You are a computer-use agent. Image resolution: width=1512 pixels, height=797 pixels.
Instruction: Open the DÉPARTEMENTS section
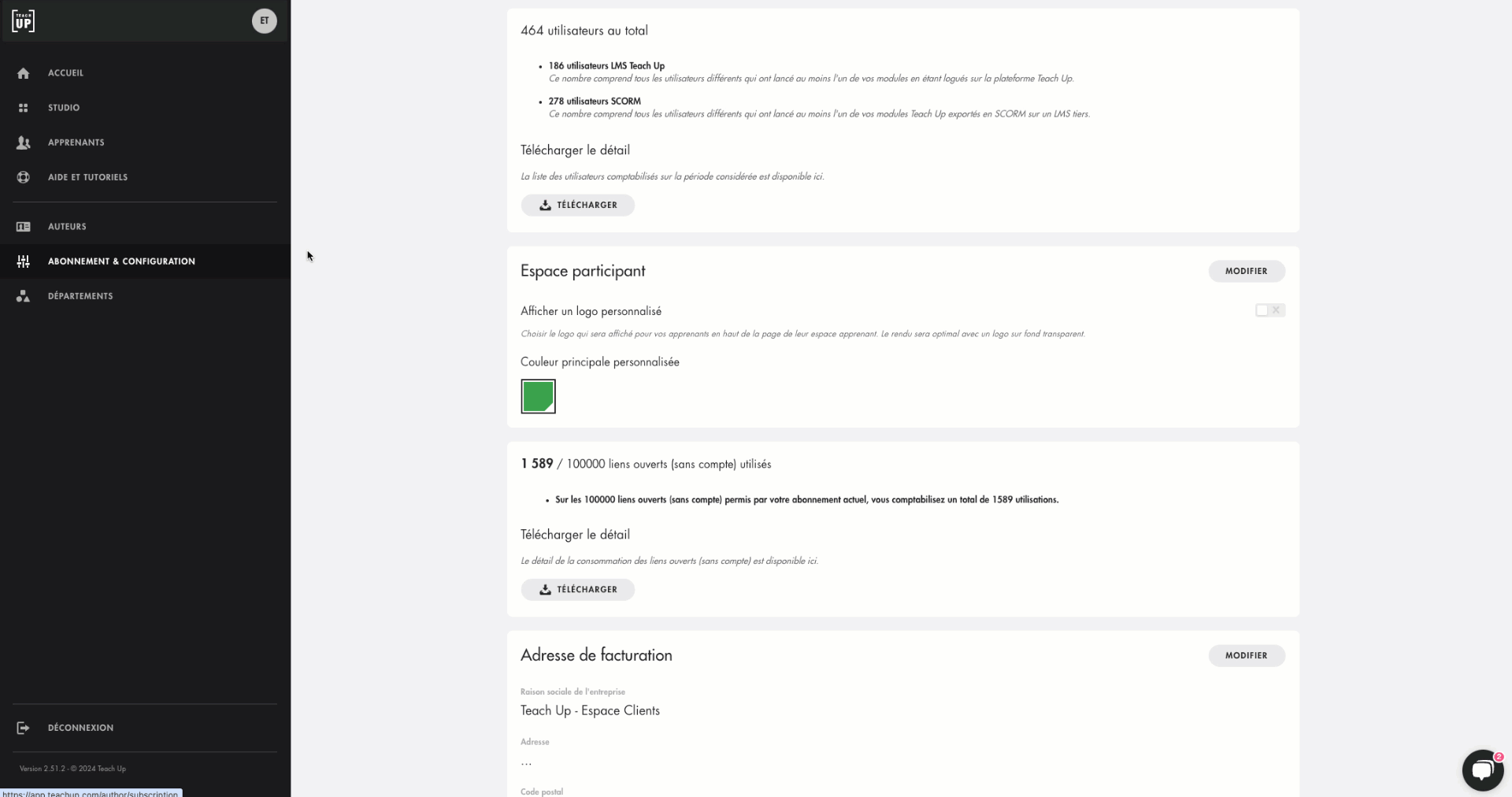point(80,295)
